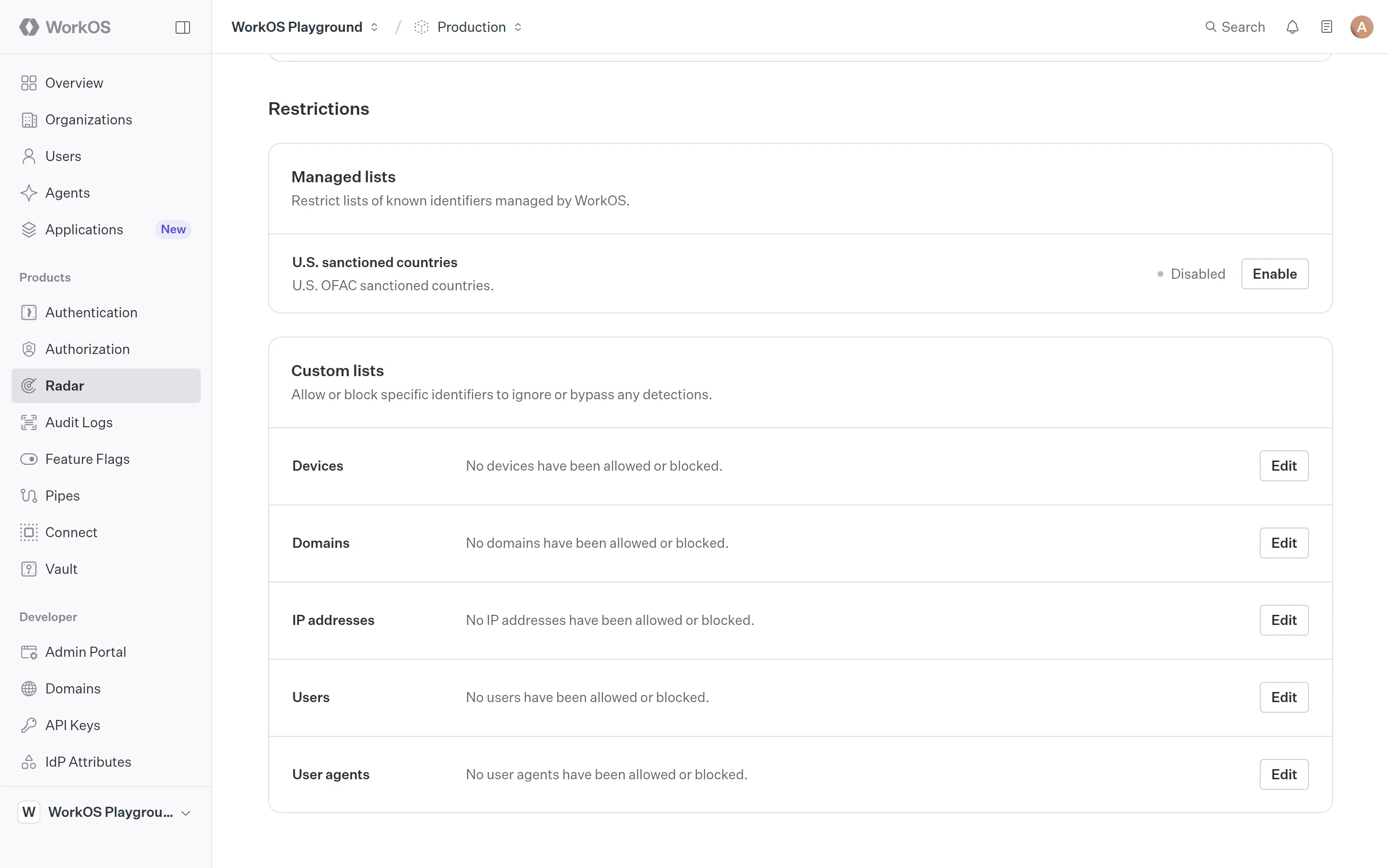
Task: Open the API Keys key icon
Action: (x=29, y=725)
